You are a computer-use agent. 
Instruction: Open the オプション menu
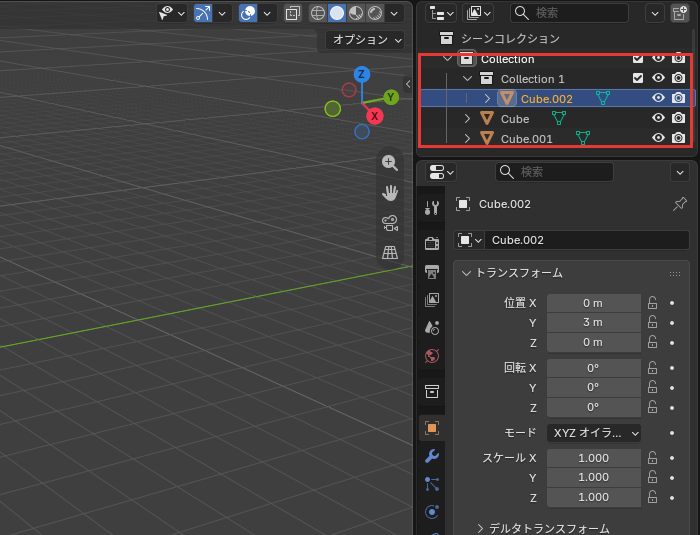click(x=365, y=40)
